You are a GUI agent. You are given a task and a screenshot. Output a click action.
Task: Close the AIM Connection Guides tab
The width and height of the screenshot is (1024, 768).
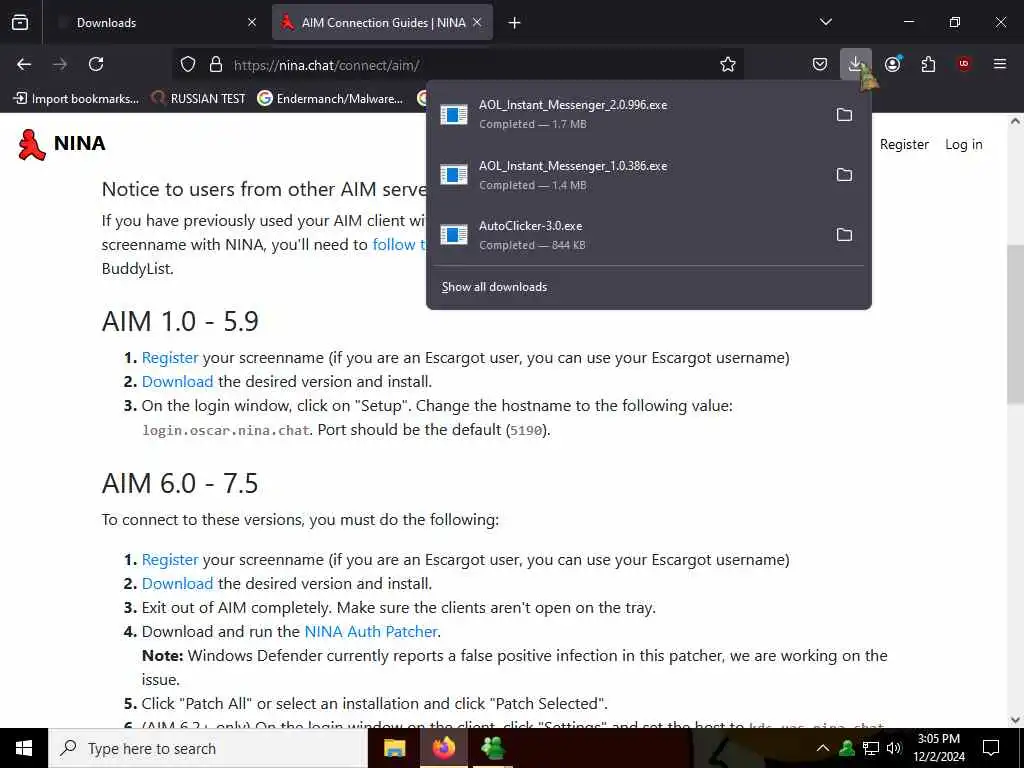477,22
